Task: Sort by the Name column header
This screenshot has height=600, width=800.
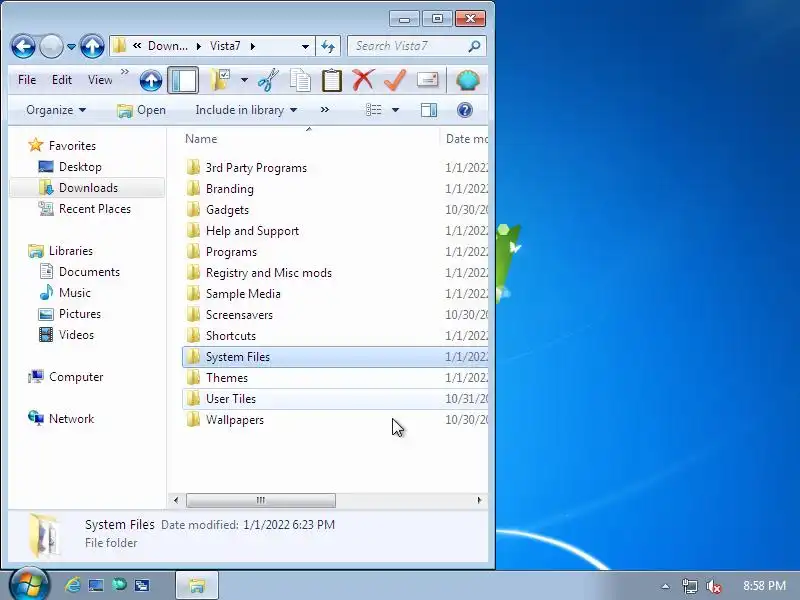Action: 201,139
